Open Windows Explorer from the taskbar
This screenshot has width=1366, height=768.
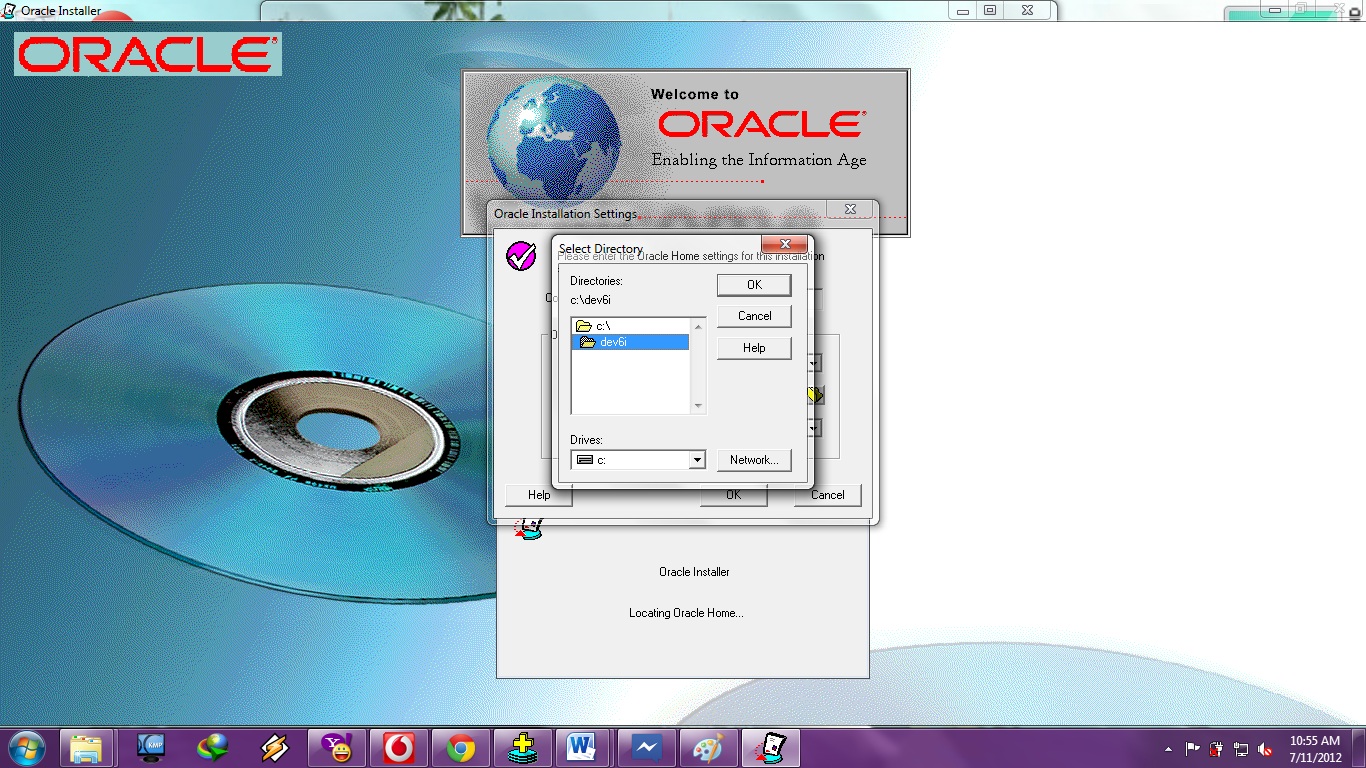point(87,748)
